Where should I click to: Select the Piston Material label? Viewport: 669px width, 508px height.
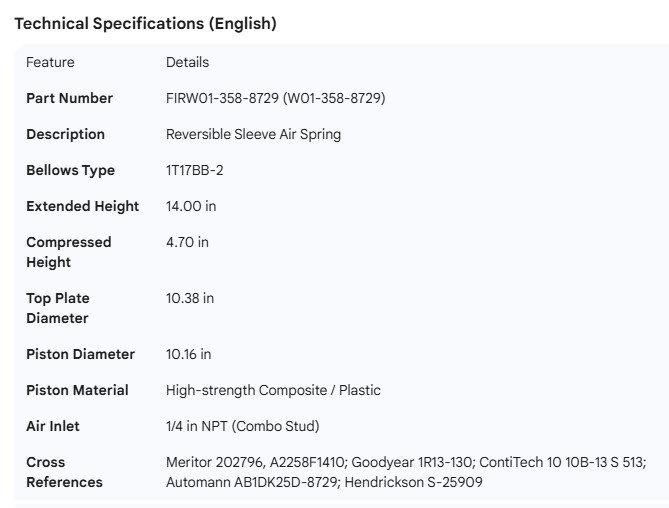77,390
